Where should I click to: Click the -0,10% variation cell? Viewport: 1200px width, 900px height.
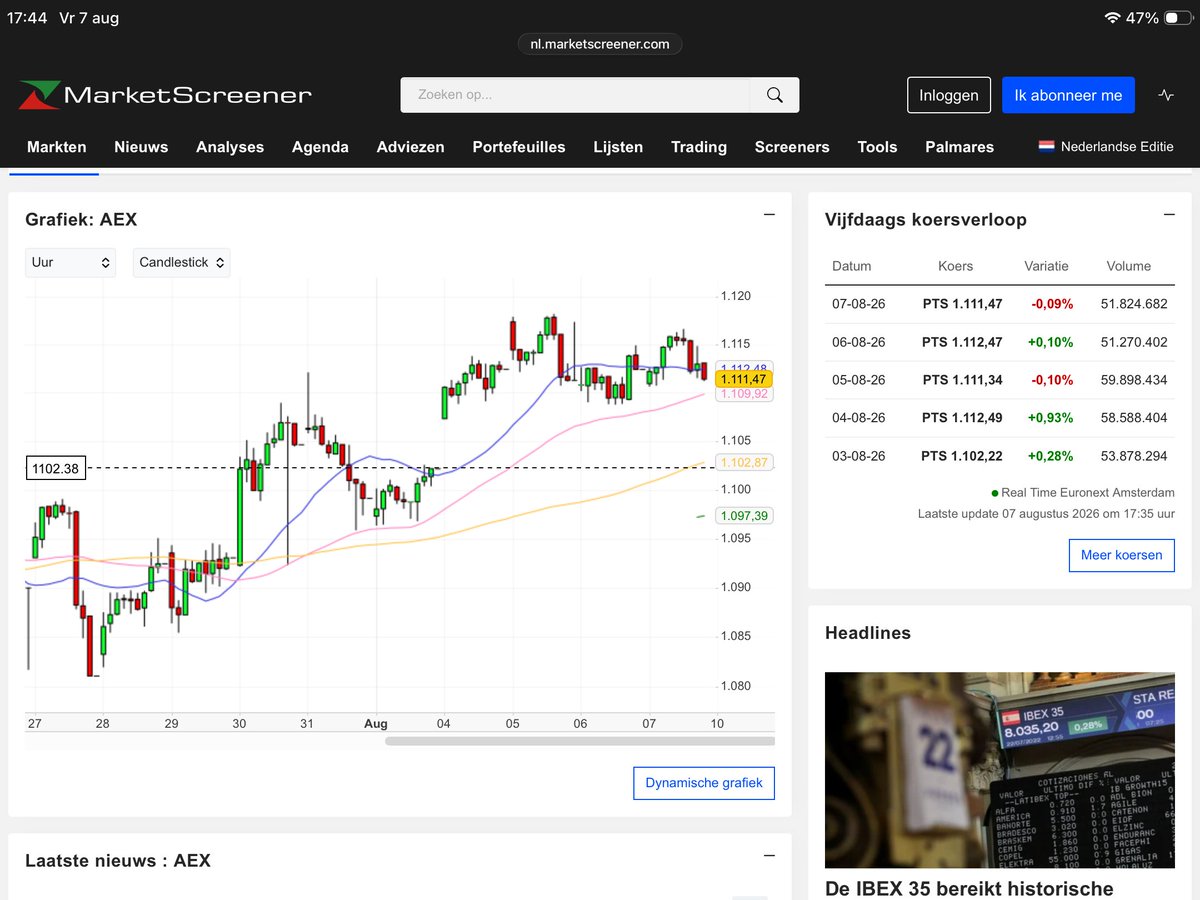point(1050,380)
